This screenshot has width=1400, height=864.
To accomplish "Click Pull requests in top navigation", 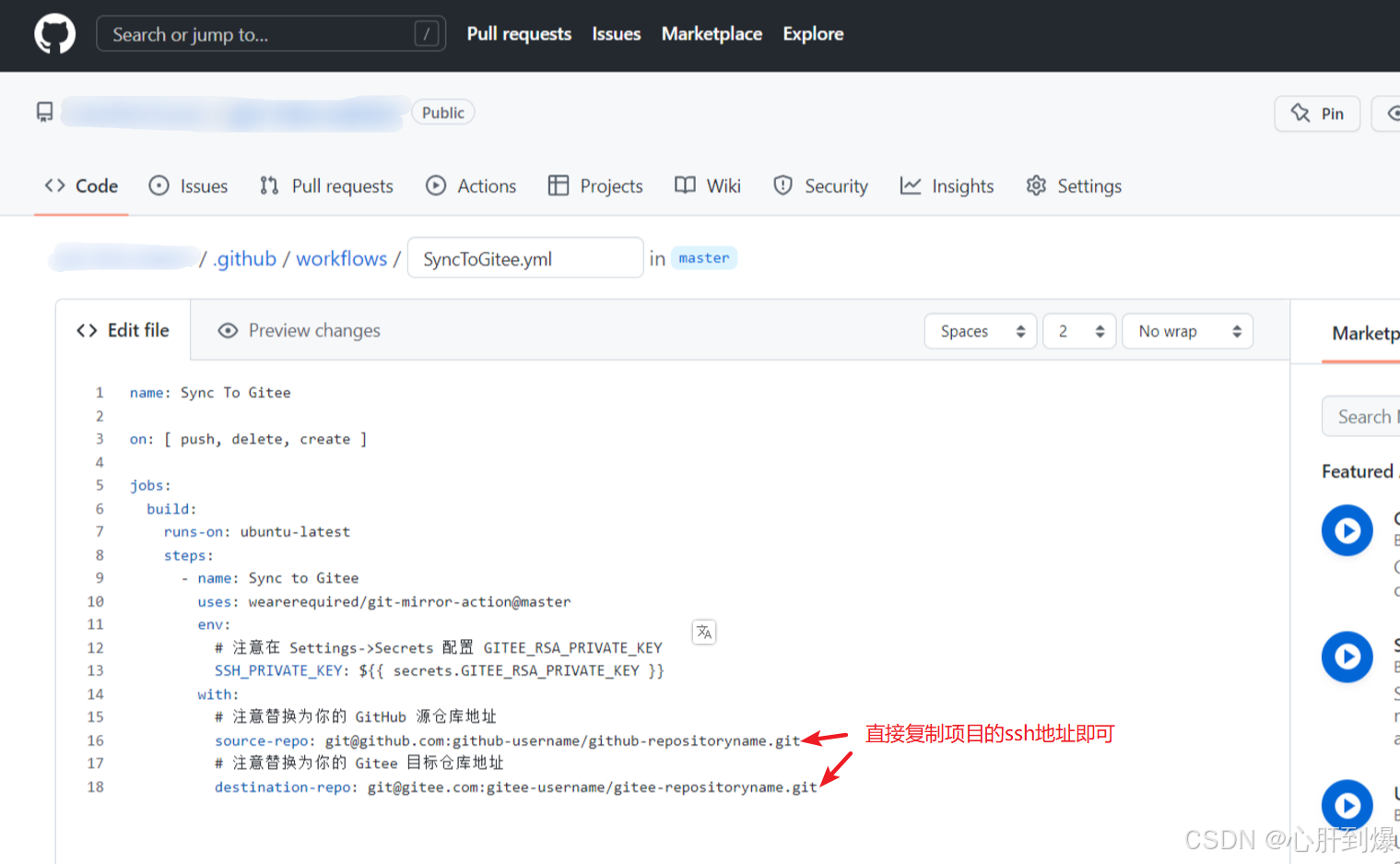I will [x=519, y=34].
